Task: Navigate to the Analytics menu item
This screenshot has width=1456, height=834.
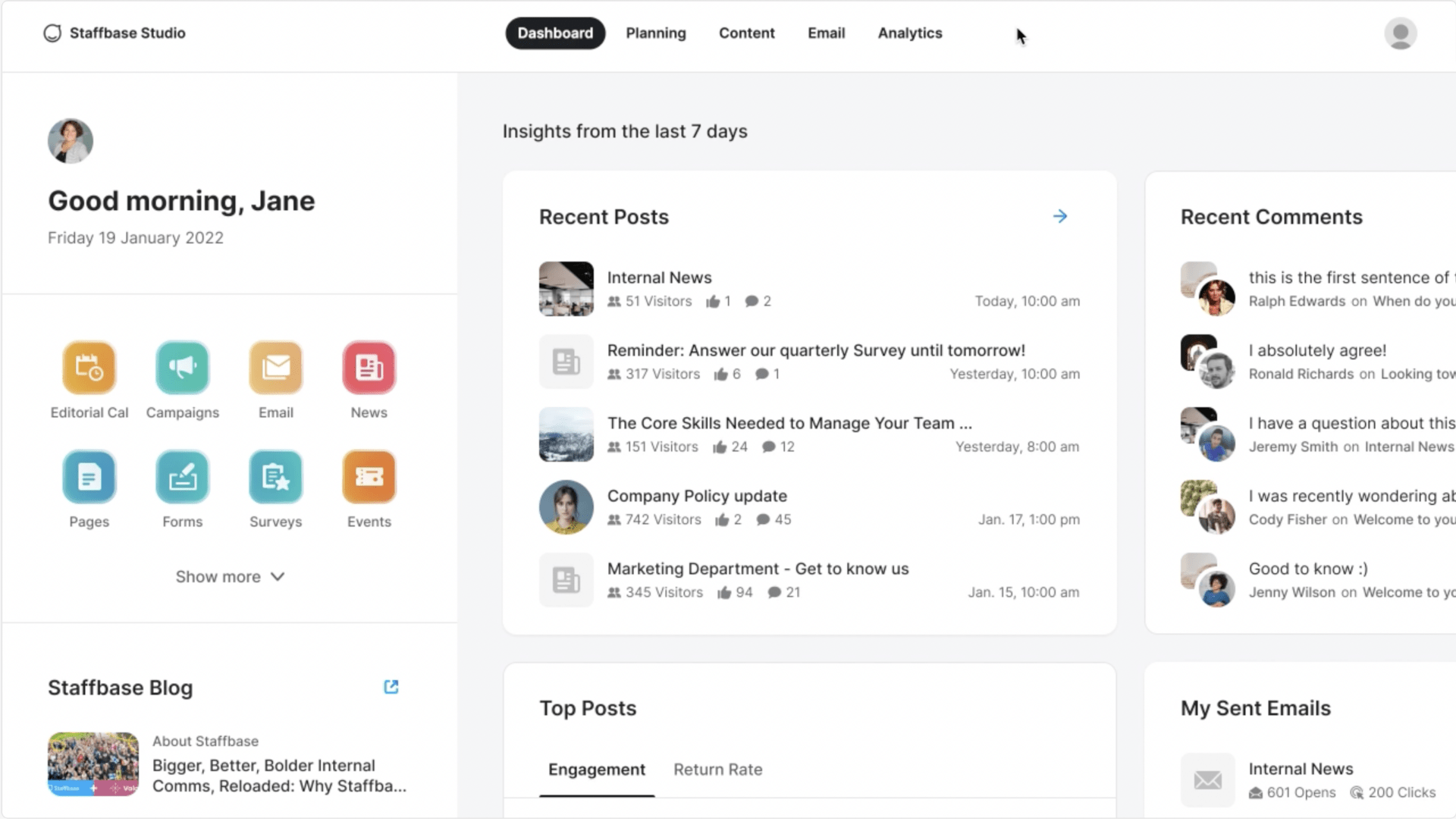Action: [909, 33]
